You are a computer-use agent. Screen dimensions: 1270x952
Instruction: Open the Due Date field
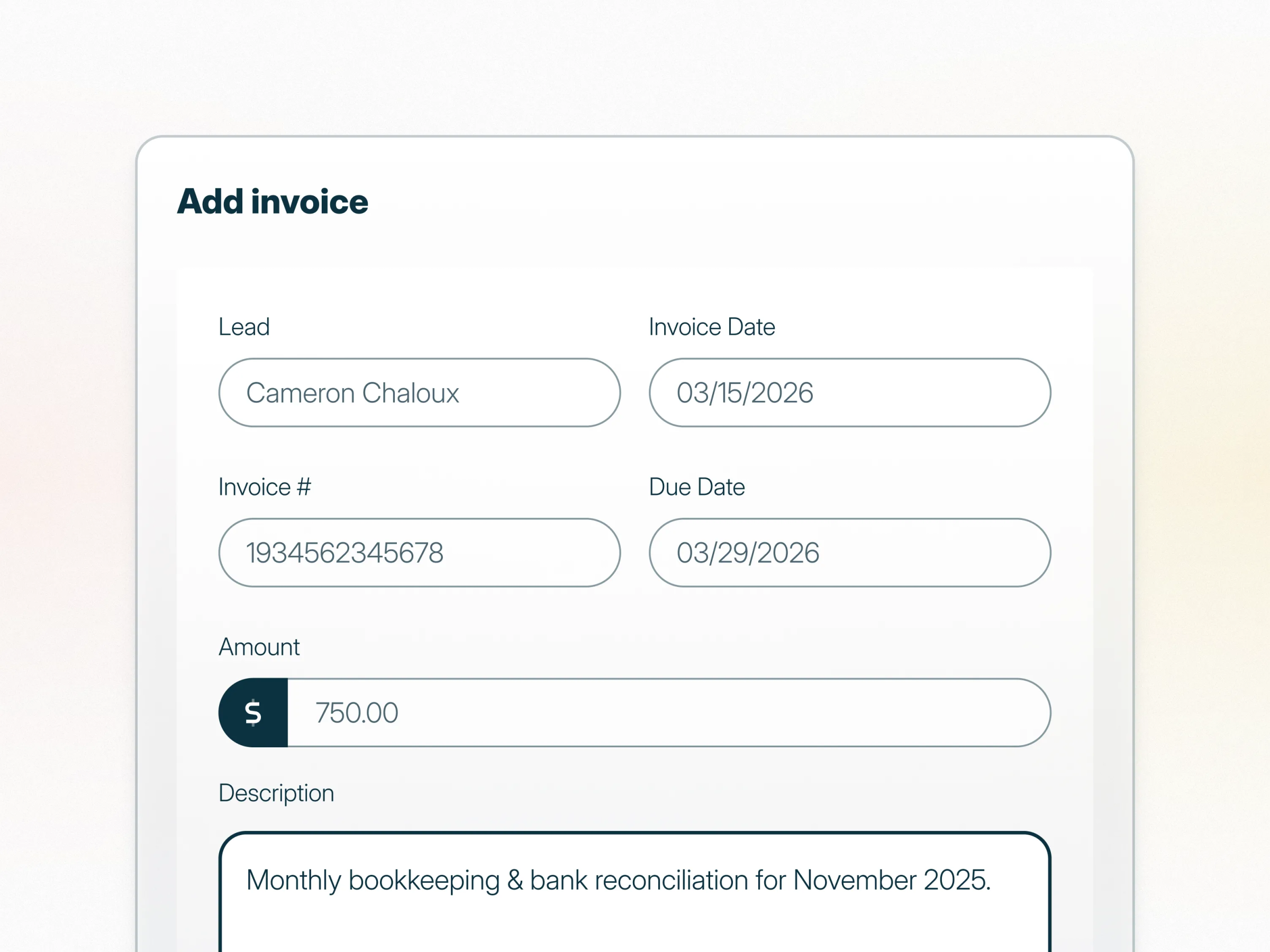point(850,553)
